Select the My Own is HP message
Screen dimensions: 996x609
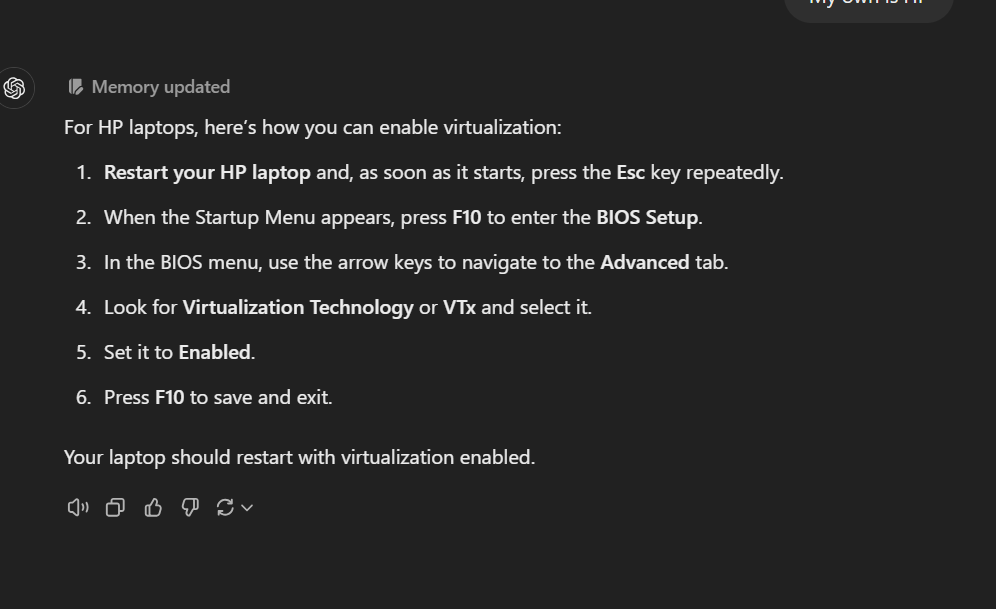[868, 8]
